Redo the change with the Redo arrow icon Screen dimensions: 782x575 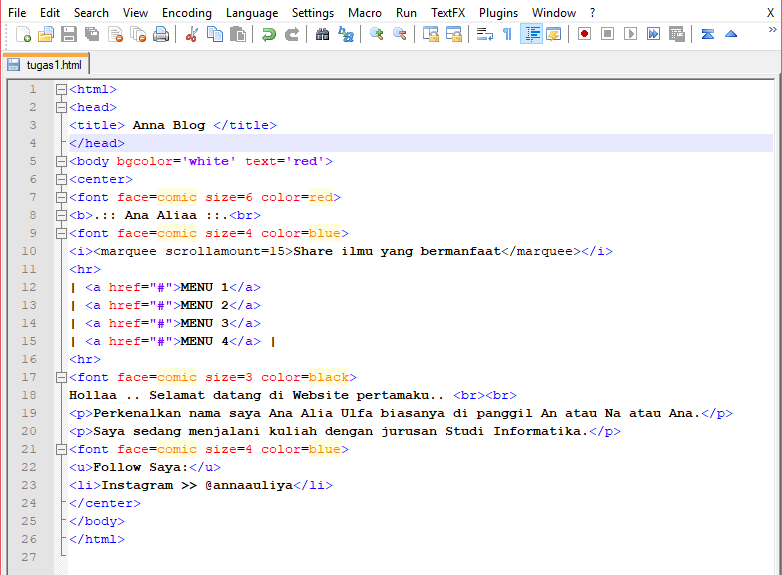point(292,34)
